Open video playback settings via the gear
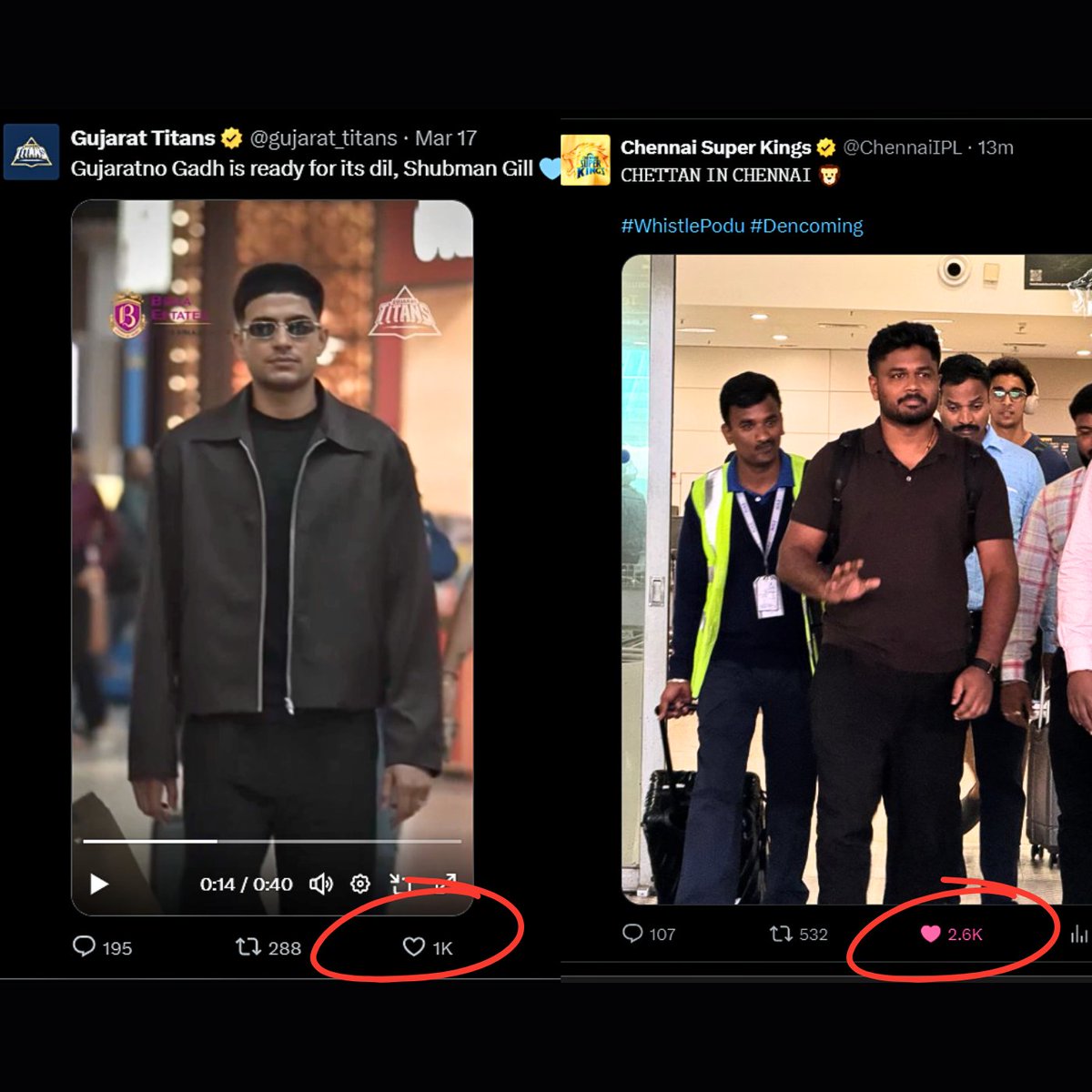 point(359,884)
